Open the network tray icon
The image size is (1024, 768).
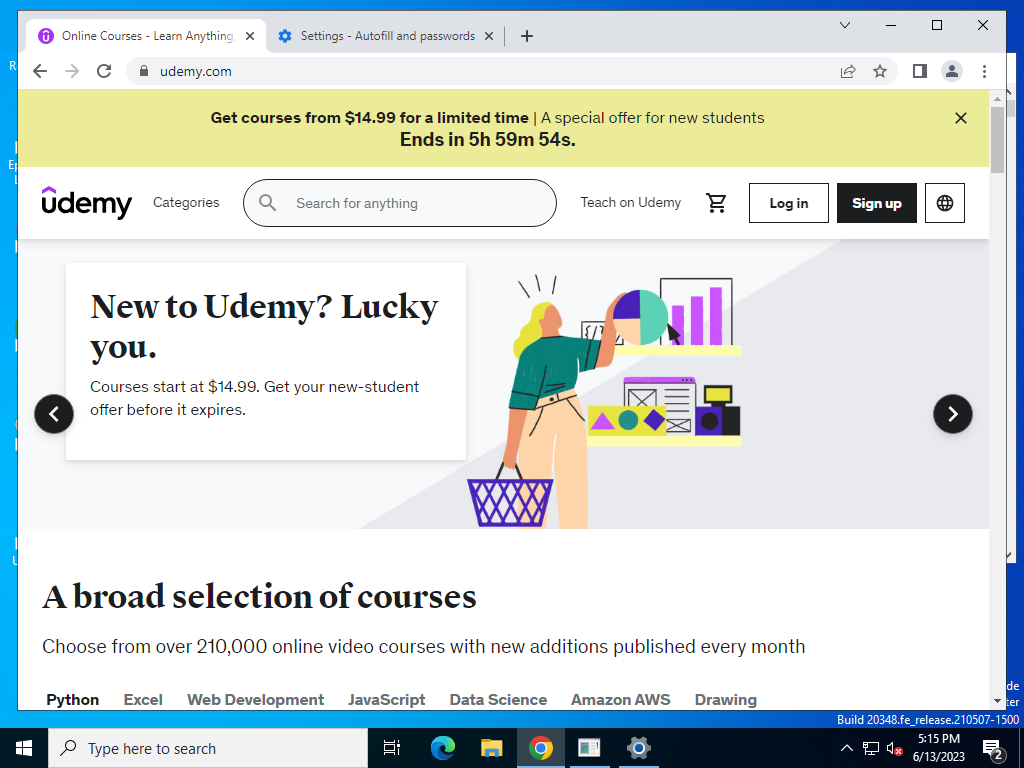870,748
